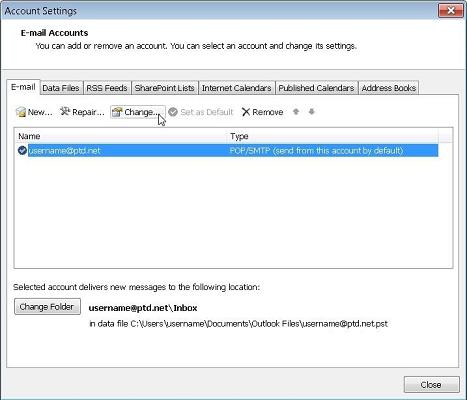The width and height of the screenshot is (467, 400).
Task: Open the RSS Feeds tab
Action: coord(107,88)
